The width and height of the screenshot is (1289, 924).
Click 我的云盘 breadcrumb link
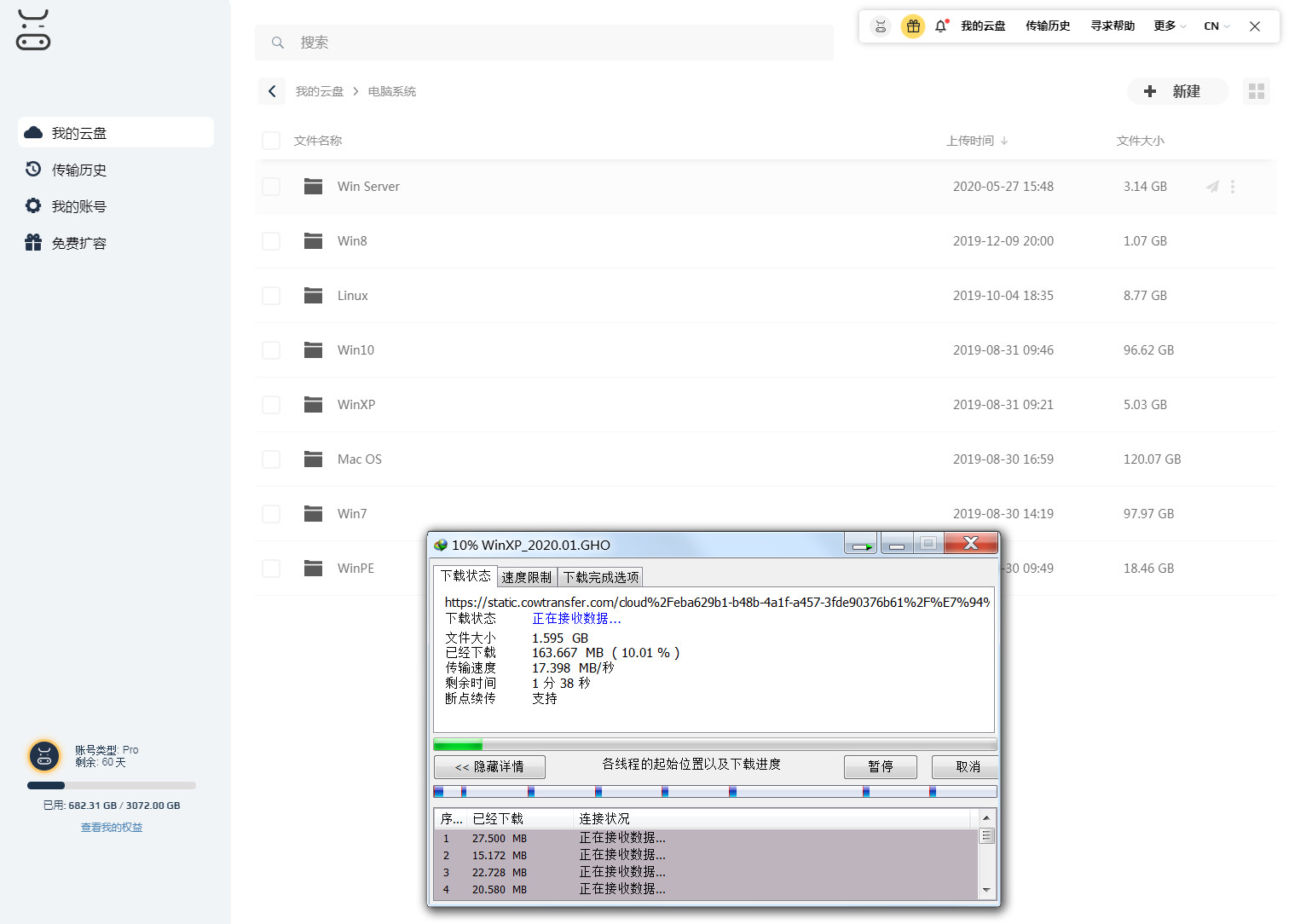pyautogui.click(x=320, y=91)
